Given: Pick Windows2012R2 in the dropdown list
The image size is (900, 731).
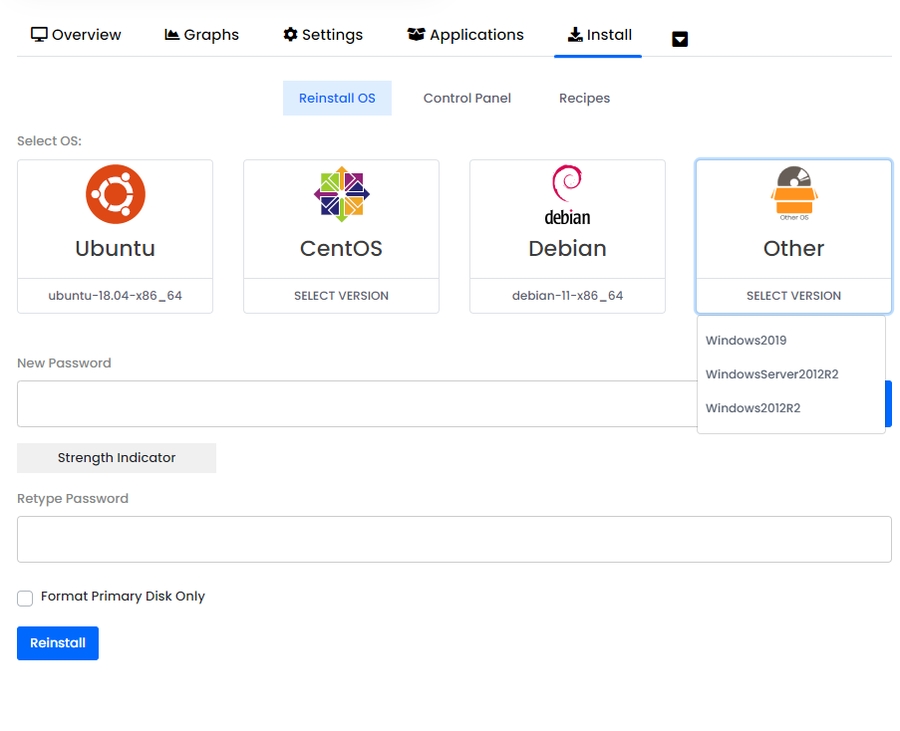Looking at the screenshot, I should pyautogui.click(x=753, y=408).
